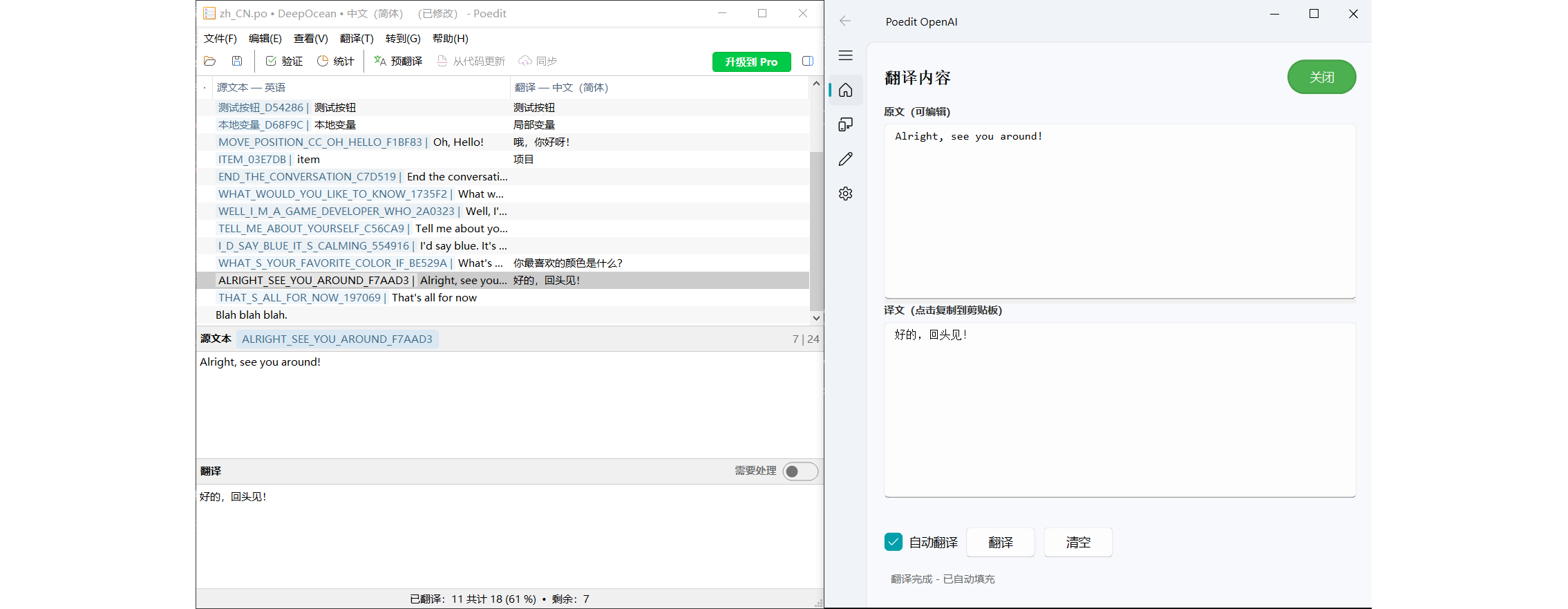The width and height of the screenshot is (1568, 609).
Task: Close the Poedit main window
Action: click(x=802, y=13)
